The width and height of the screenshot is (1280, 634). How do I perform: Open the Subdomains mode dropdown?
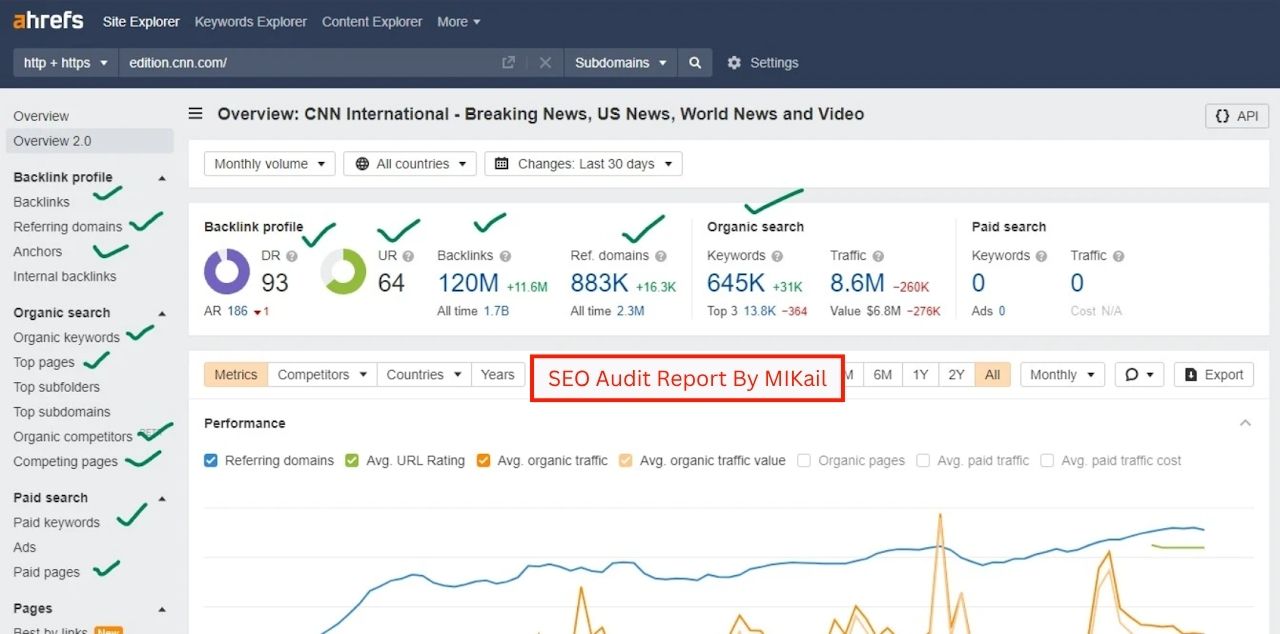620,62
